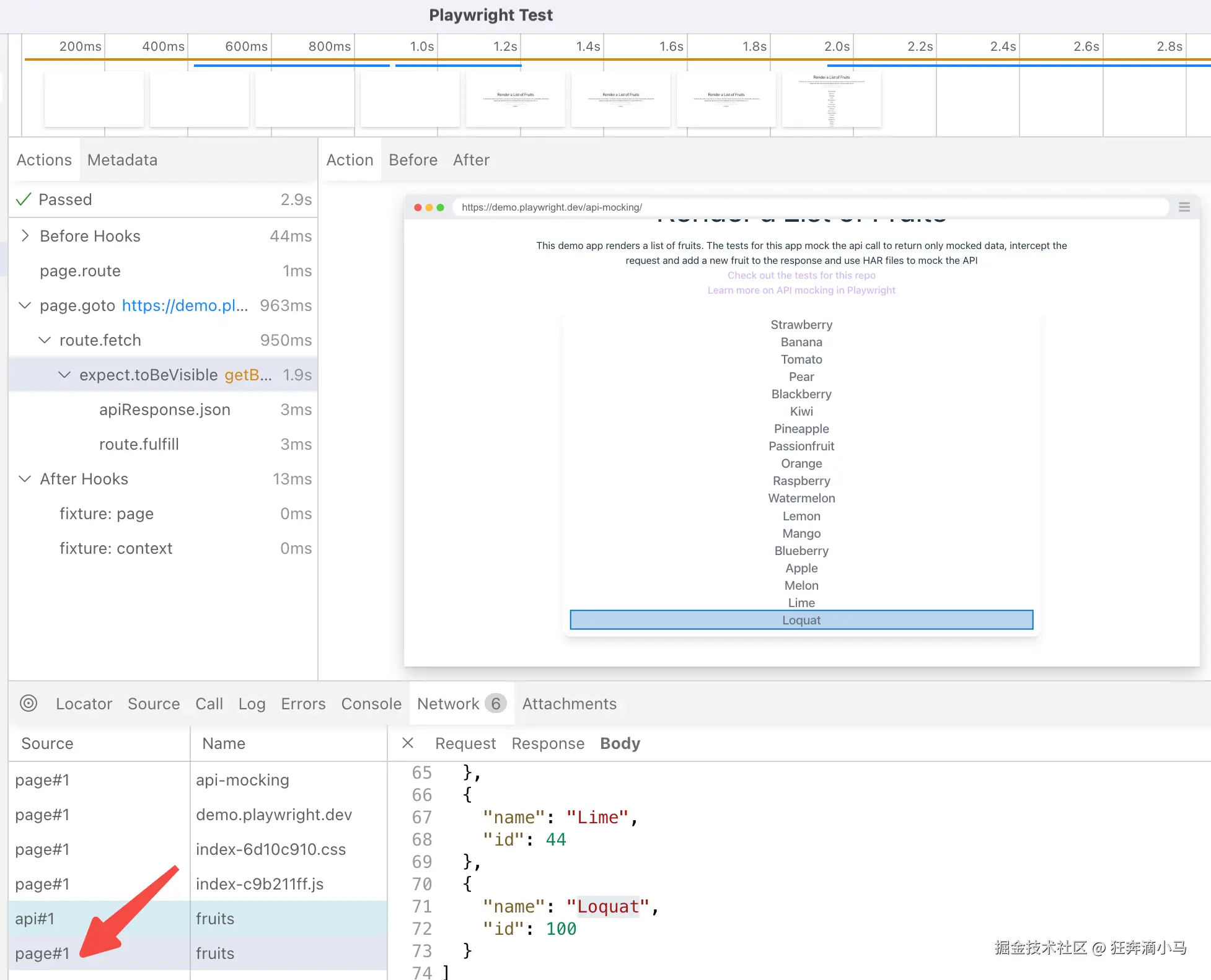
Task: Click the yellow dot in snapshot browser
Action: coord(429,208)
